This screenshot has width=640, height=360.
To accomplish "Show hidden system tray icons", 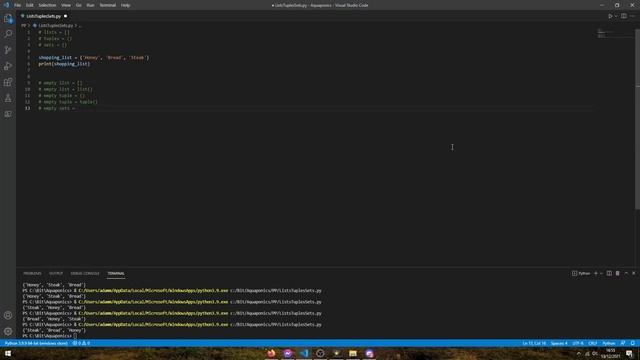I will [578, 353].
